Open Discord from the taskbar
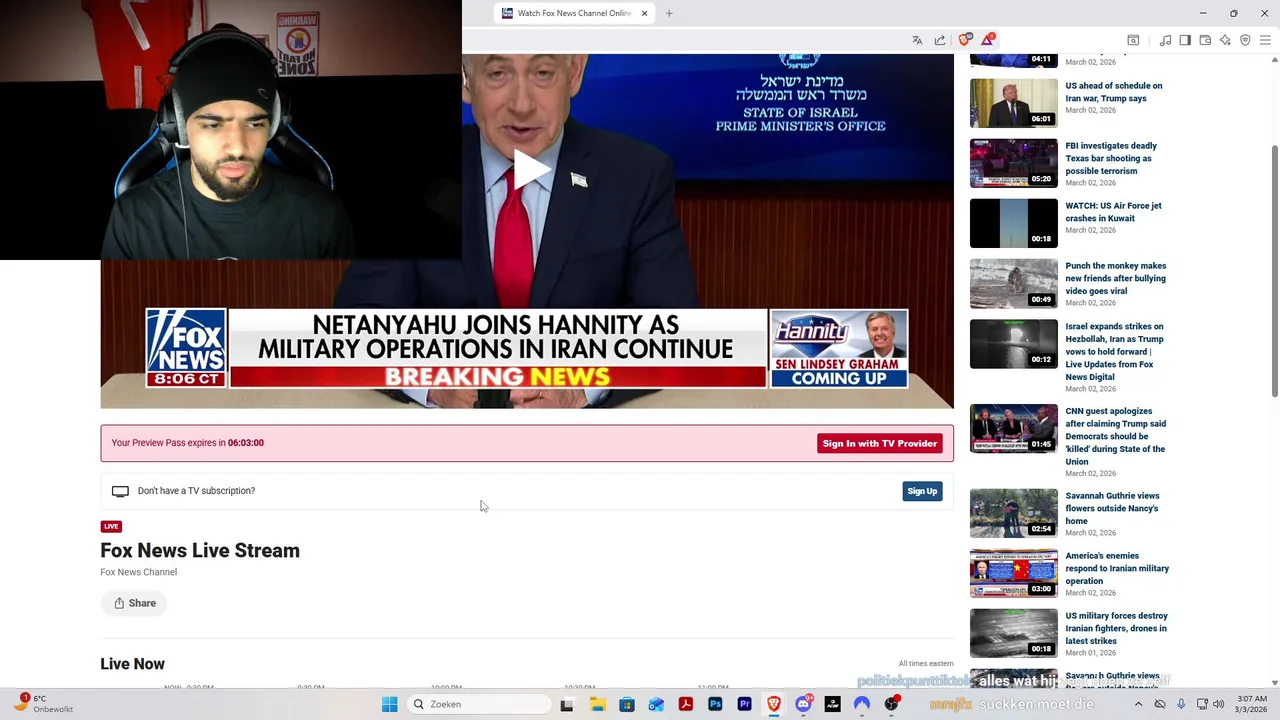This screenshot has width=1280, height=720. [803, 704]
